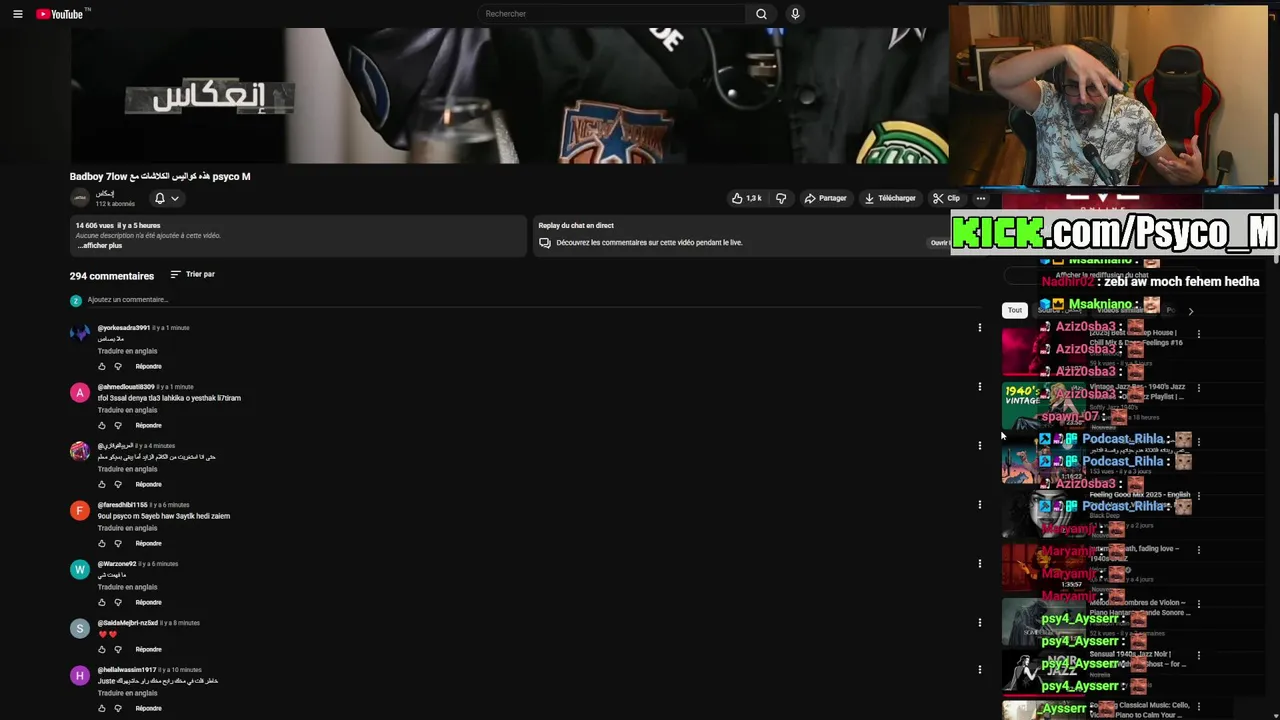The image size is (1280, 720).
Task: Open options menu for @yorkesadra3991 comment
Action: pos(980,328)
